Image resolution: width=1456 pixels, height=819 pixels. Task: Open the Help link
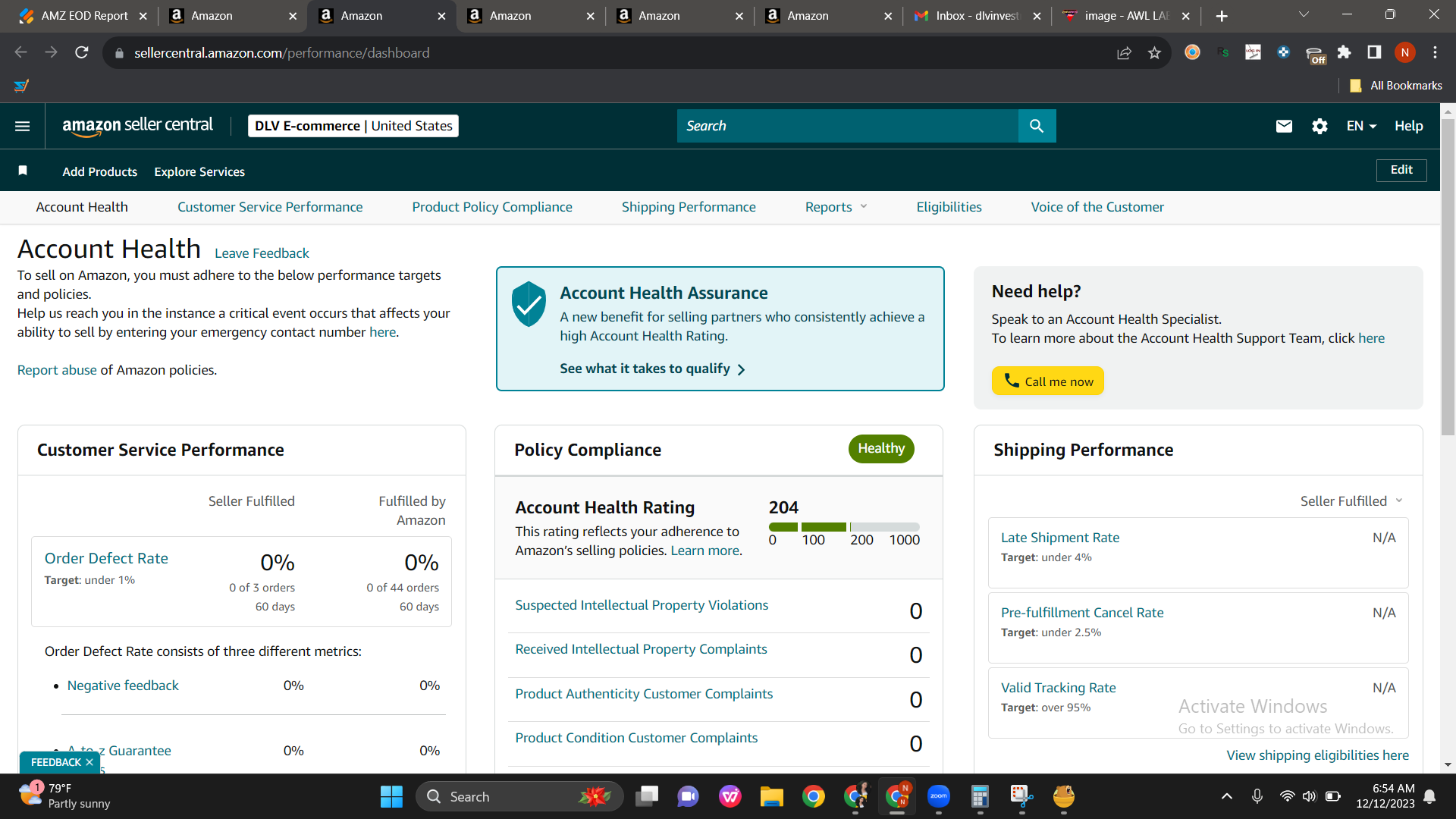(x=1408, y=126)
